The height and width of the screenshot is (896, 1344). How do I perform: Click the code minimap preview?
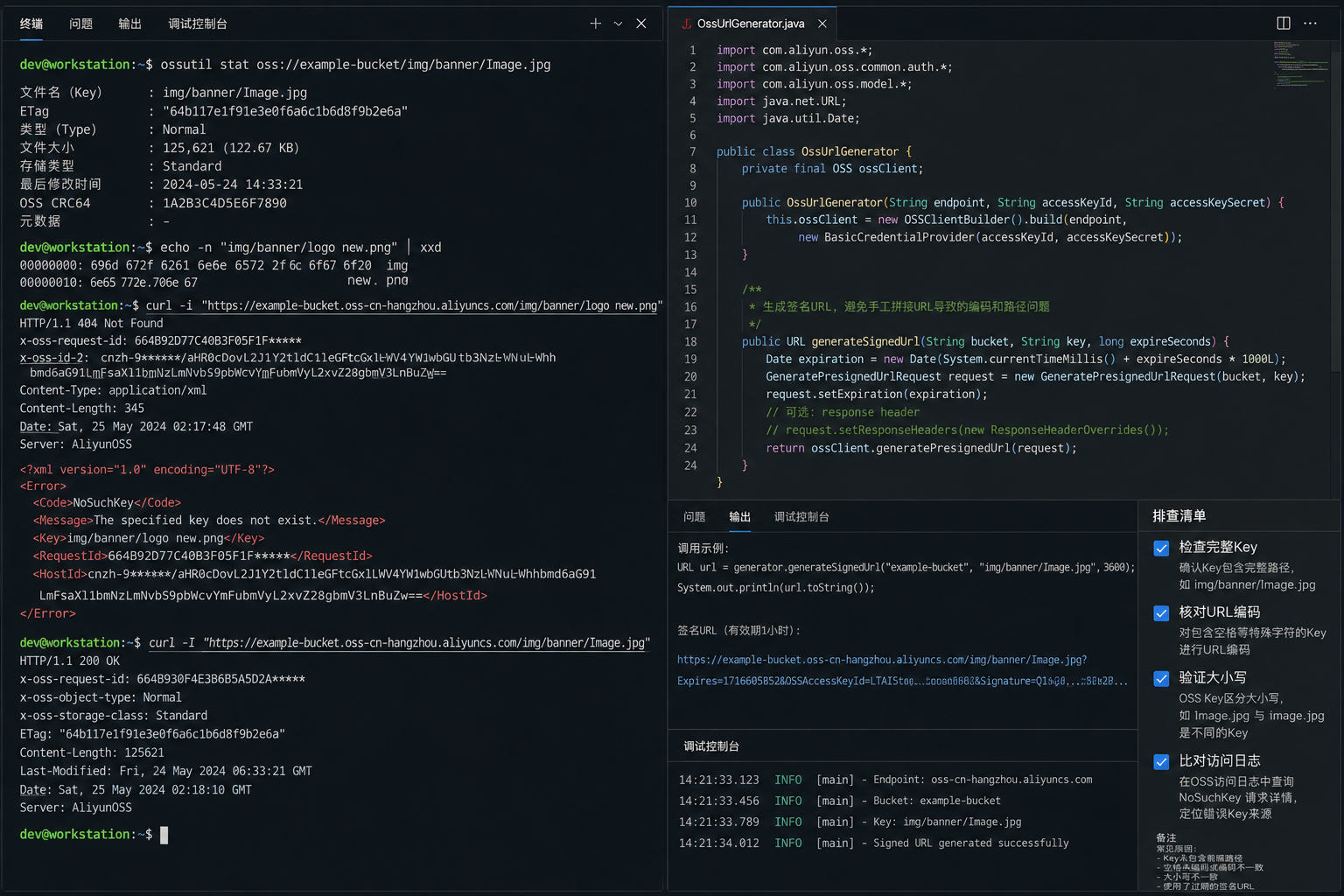tap(1302, 65)
